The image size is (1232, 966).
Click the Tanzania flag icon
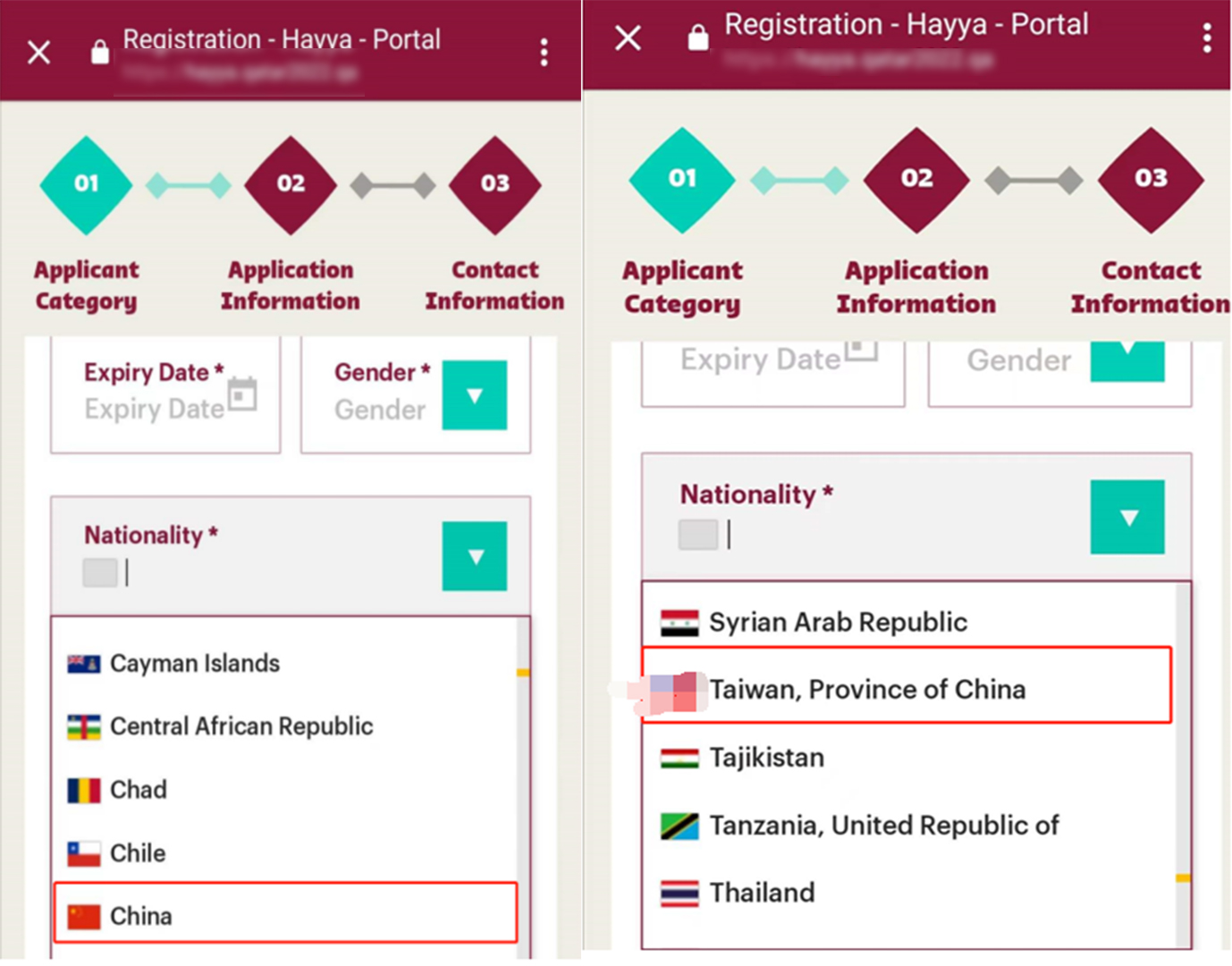(679, 826)
